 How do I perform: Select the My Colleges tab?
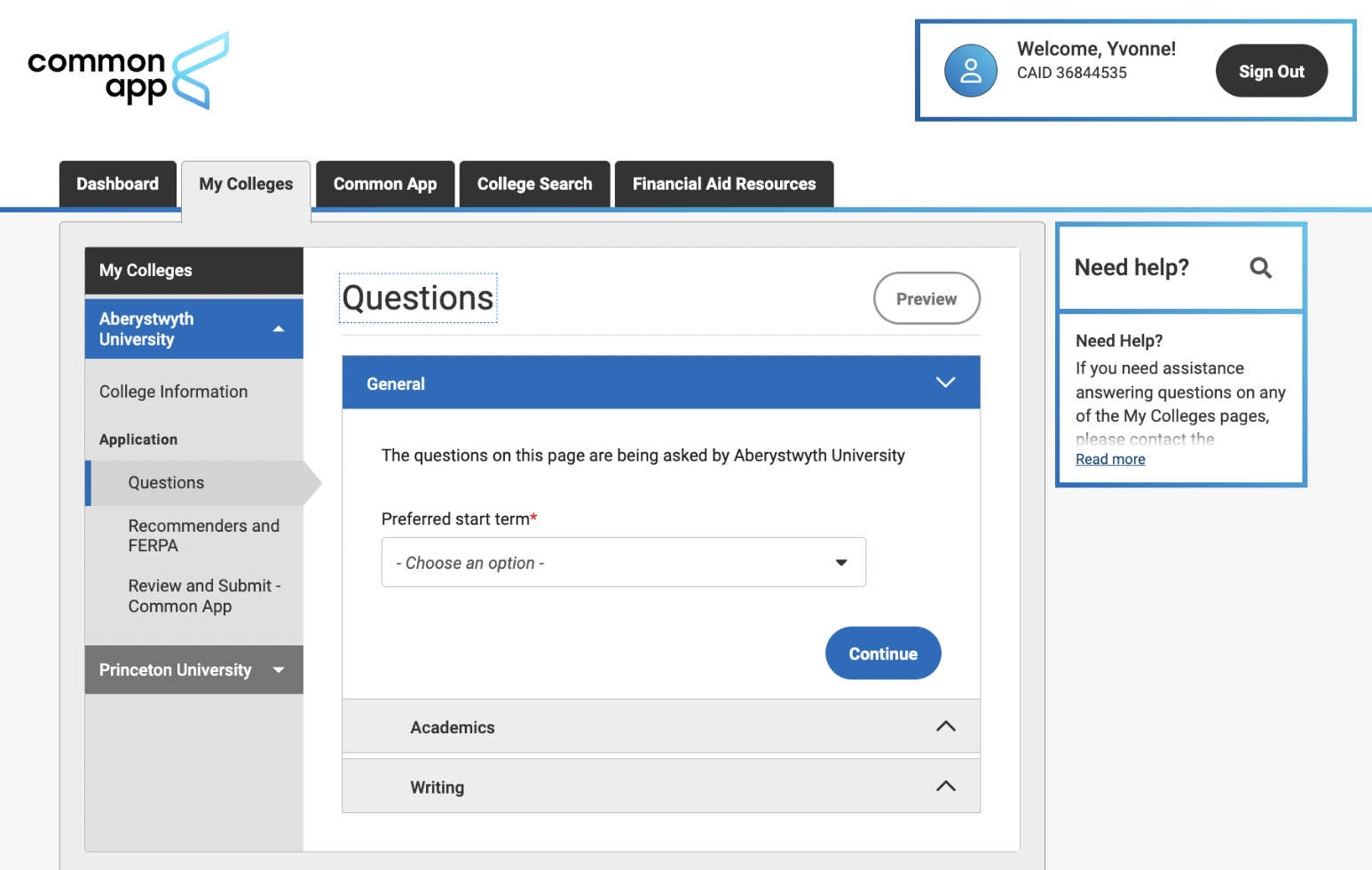click(246, 184)
